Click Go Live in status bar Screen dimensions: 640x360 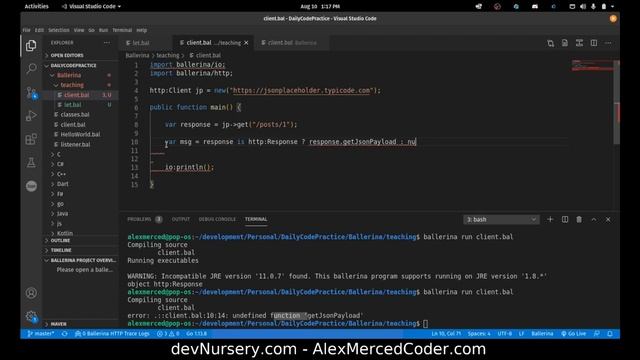click(573, 334)
